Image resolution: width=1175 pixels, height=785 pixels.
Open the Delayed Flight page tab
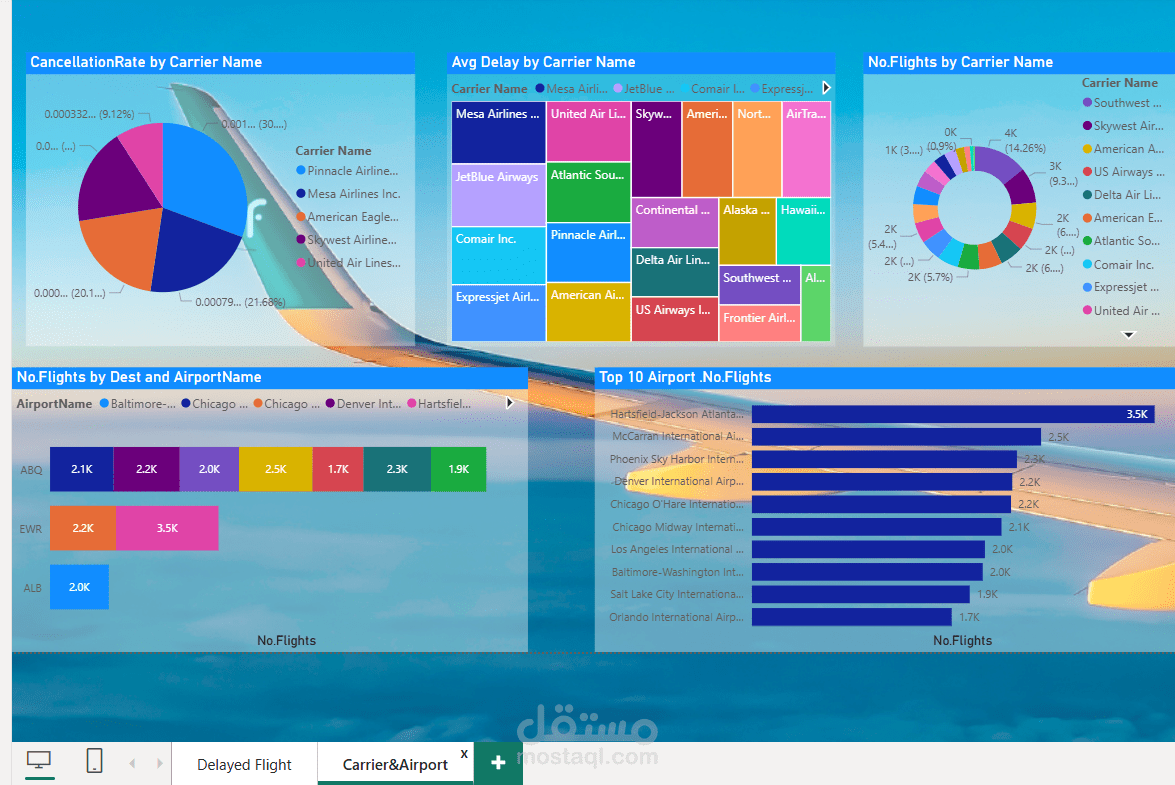244,765
